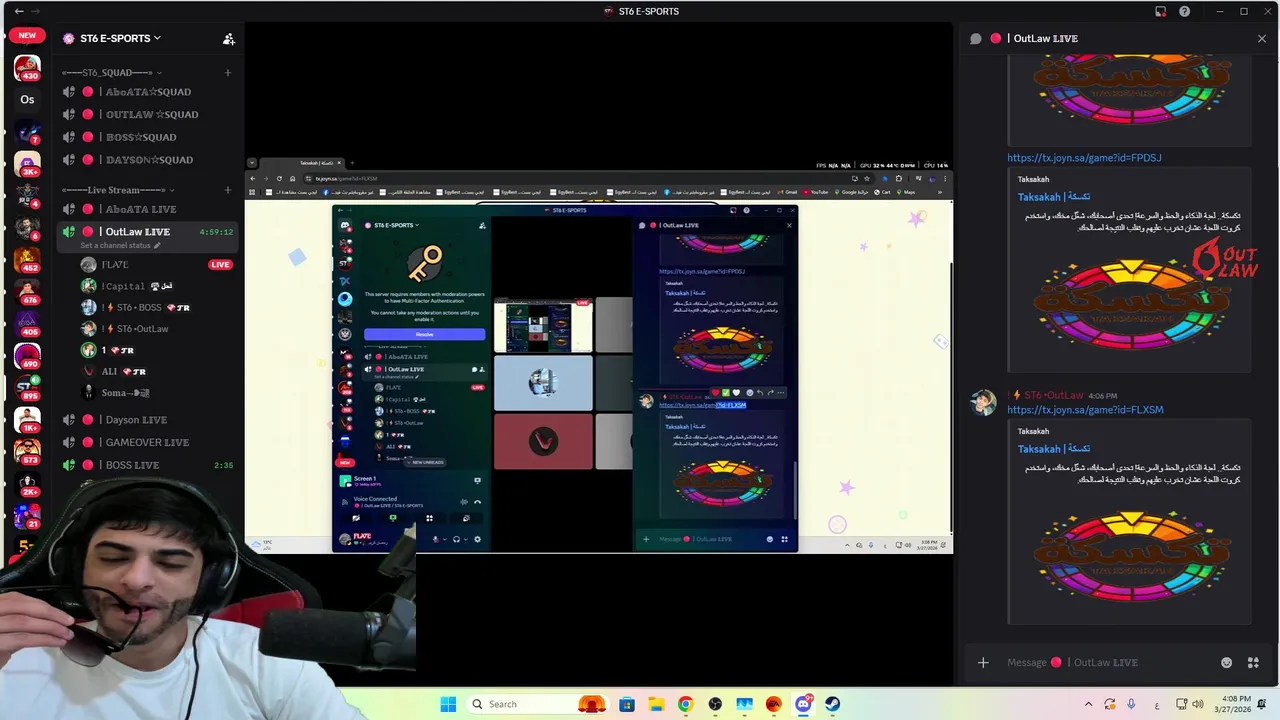
Task: Join OUTLAW☆SQUAD voice channel
Action: [148, 114]
